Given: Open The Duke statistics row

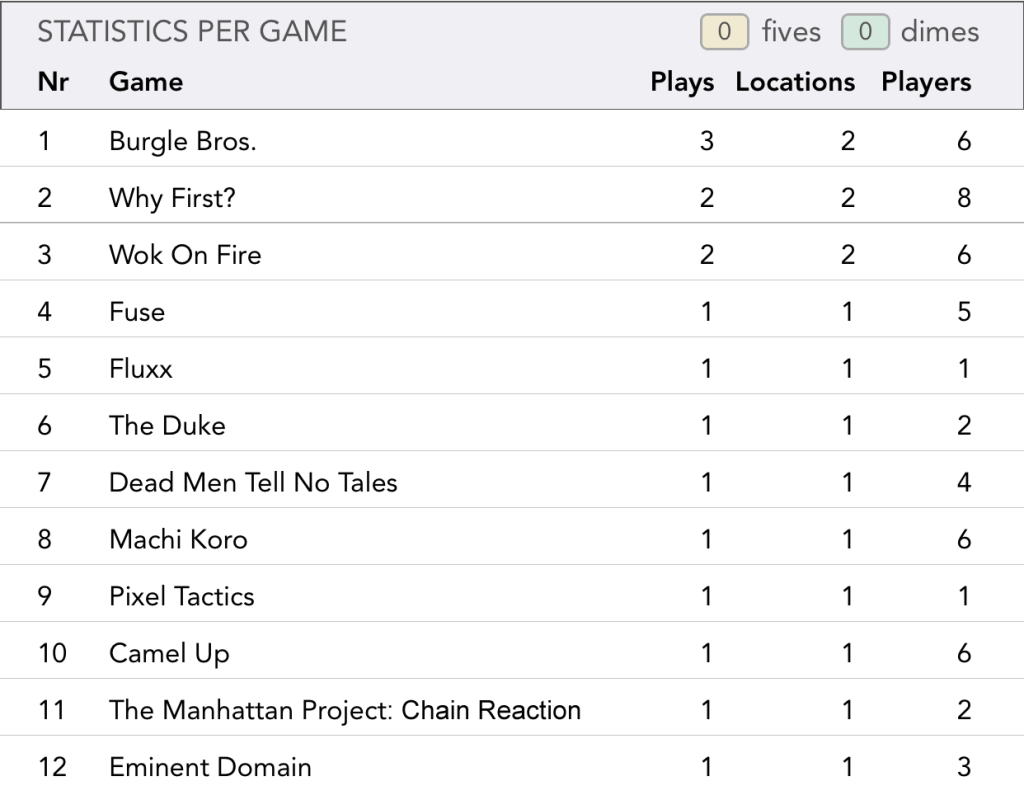Looking at the screenshot, I should coord(167,426).
